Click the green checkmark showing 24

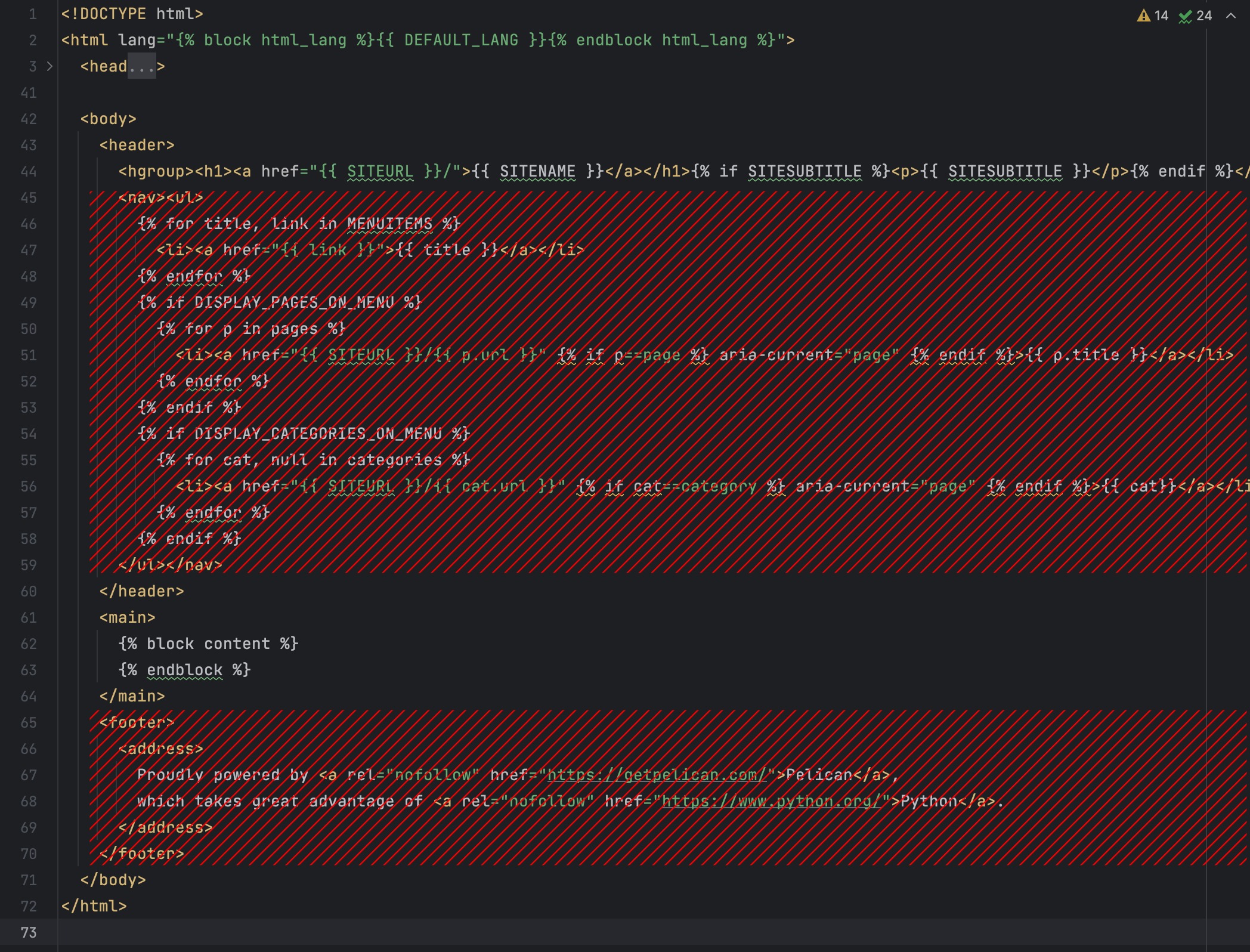click(x=1195, y=16)
